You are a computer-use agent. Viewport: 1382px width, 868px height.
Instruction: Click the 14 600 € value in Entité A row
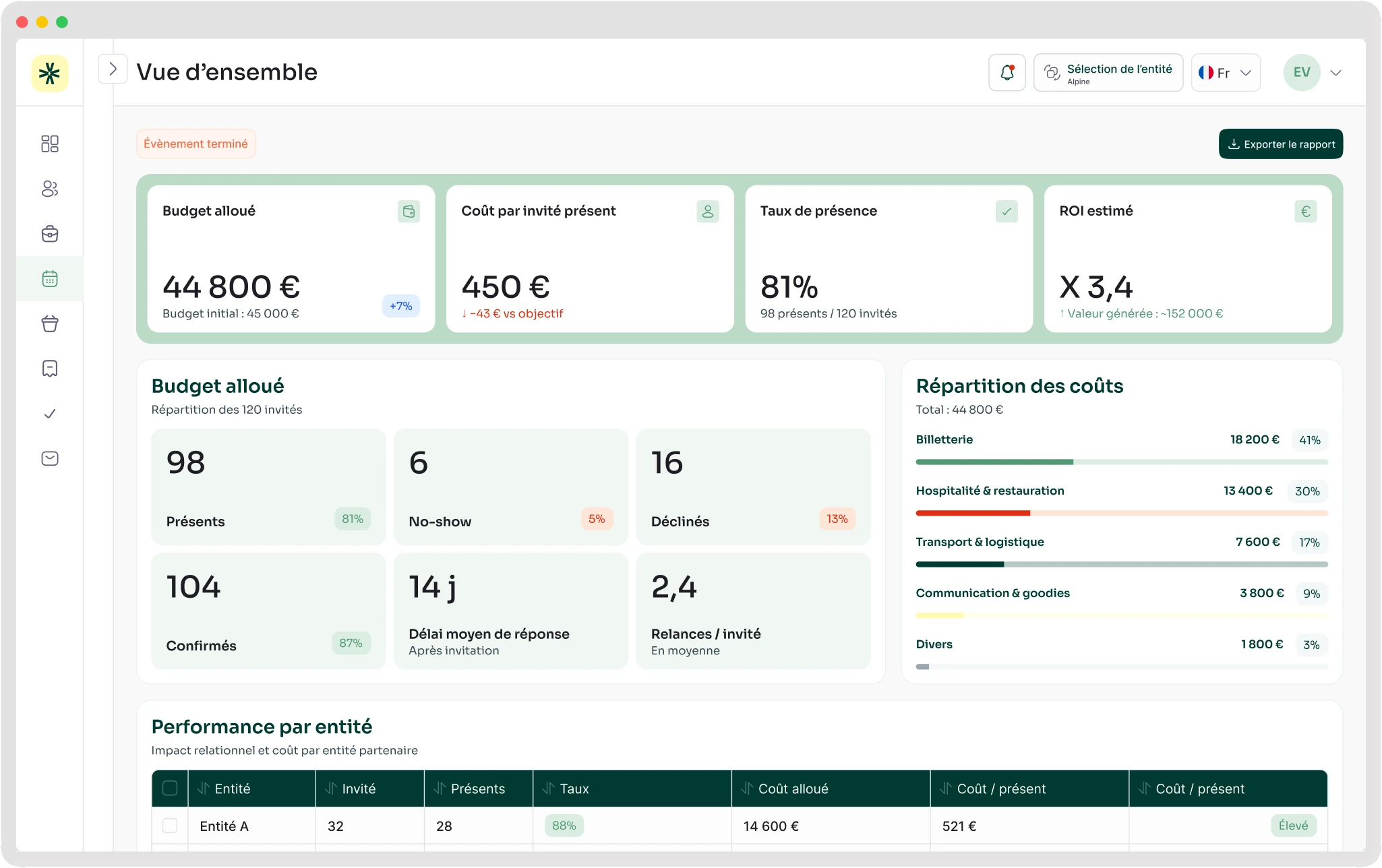pyautogui.click(x=771, y=826)
